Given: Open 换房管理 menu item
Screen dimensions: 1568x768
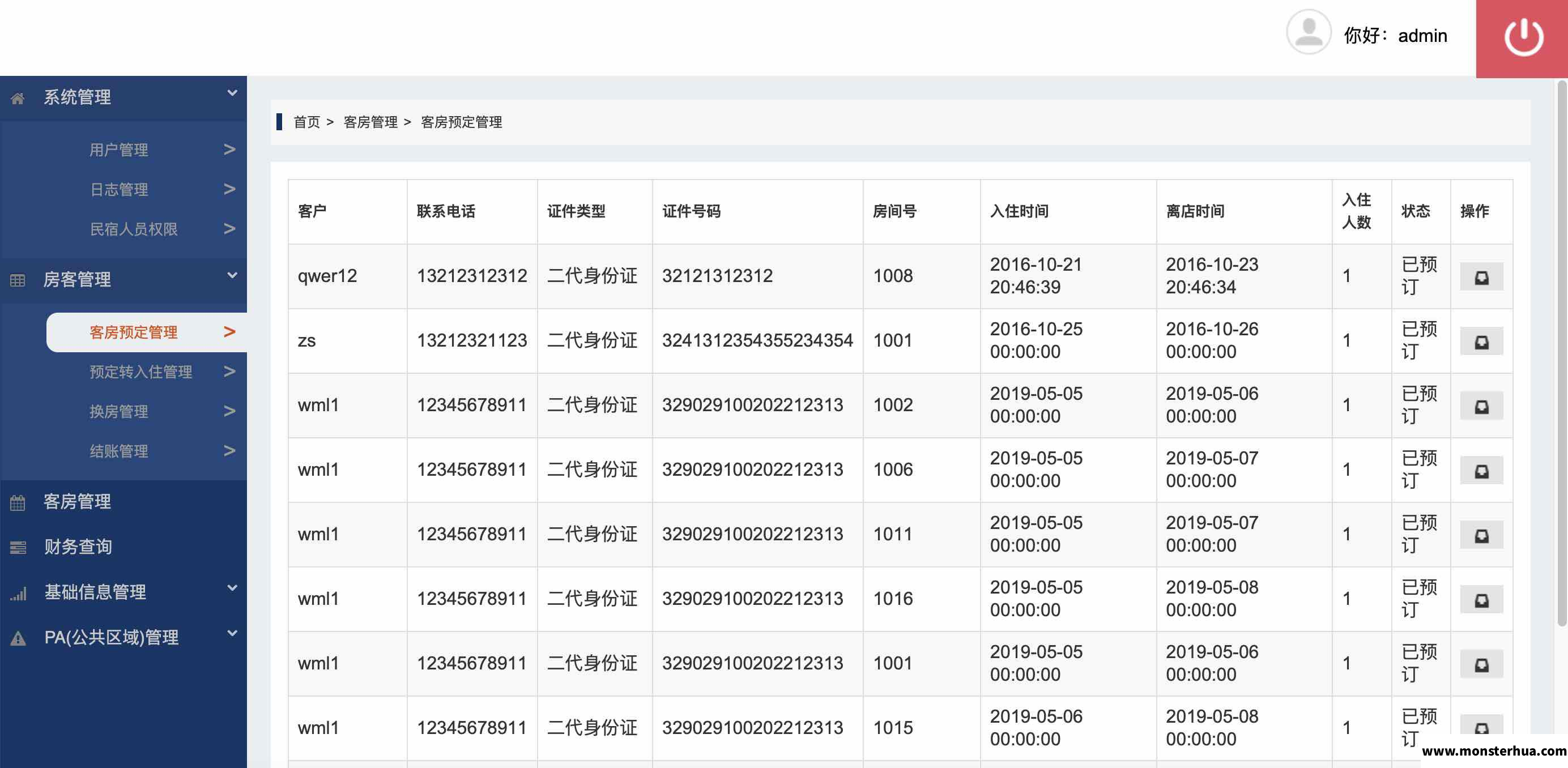Looking at the screenshot, I should pyautogui.click(x=119, y=411).
